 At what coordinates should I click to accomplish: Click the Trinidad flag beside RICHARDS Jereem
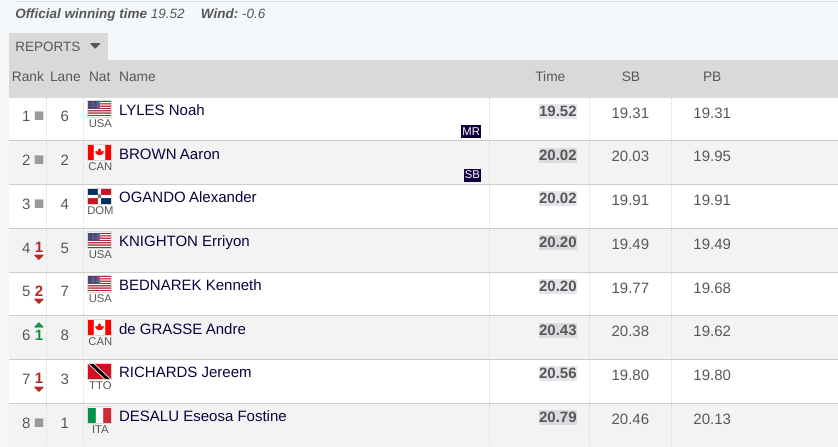(x=99, y=371)
